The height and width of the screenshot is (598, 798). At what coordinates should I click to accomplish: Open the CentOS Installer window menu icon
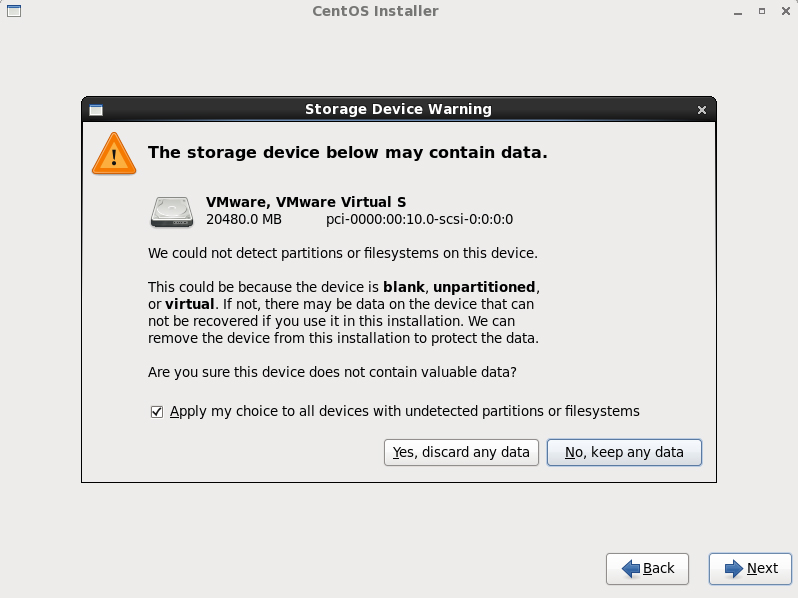[14, 11]
